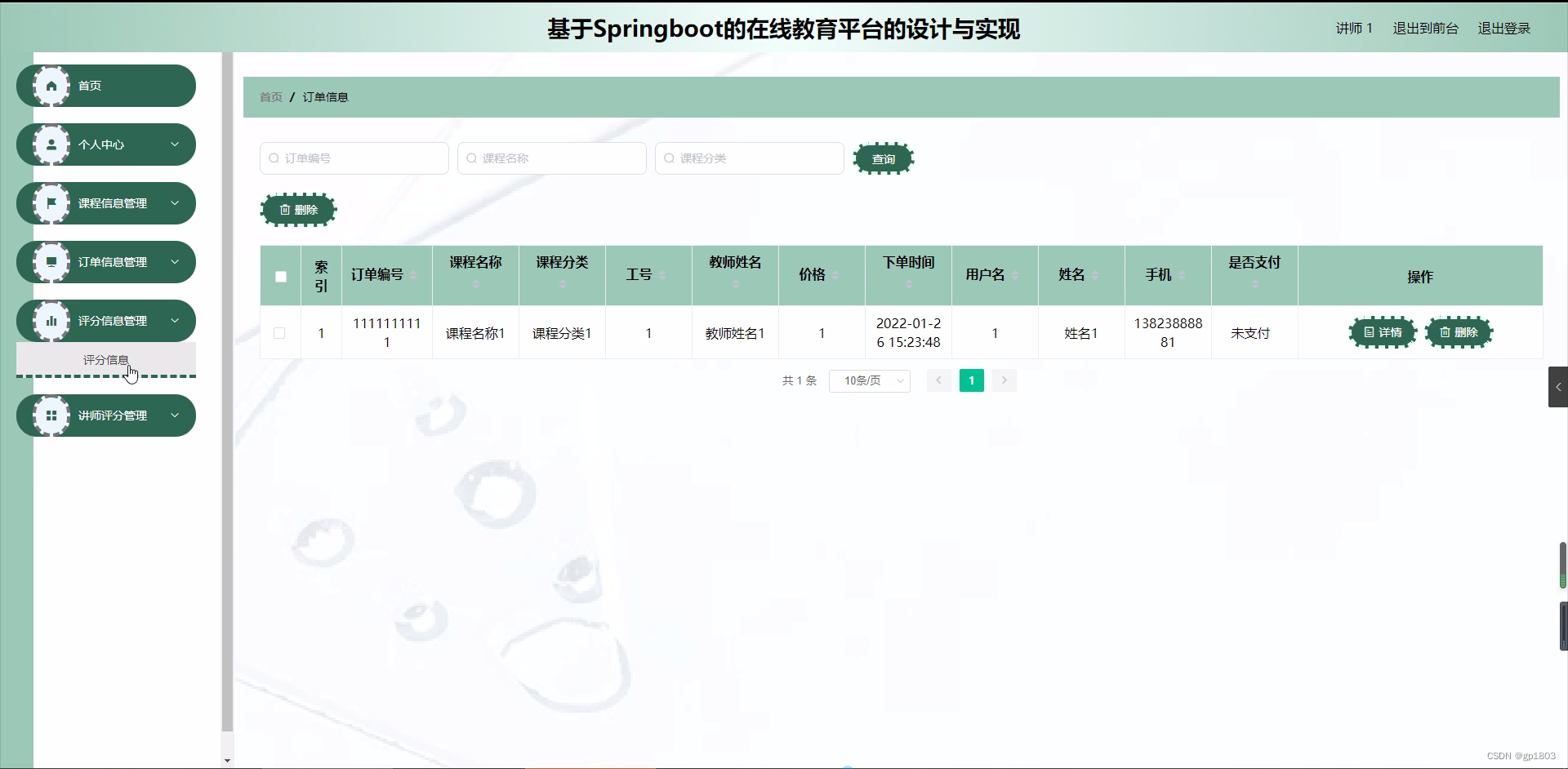This screenshot has width=1568, height=769.
Task: Click the sort arrows on 价格 column
Action: tap(835, 275)
